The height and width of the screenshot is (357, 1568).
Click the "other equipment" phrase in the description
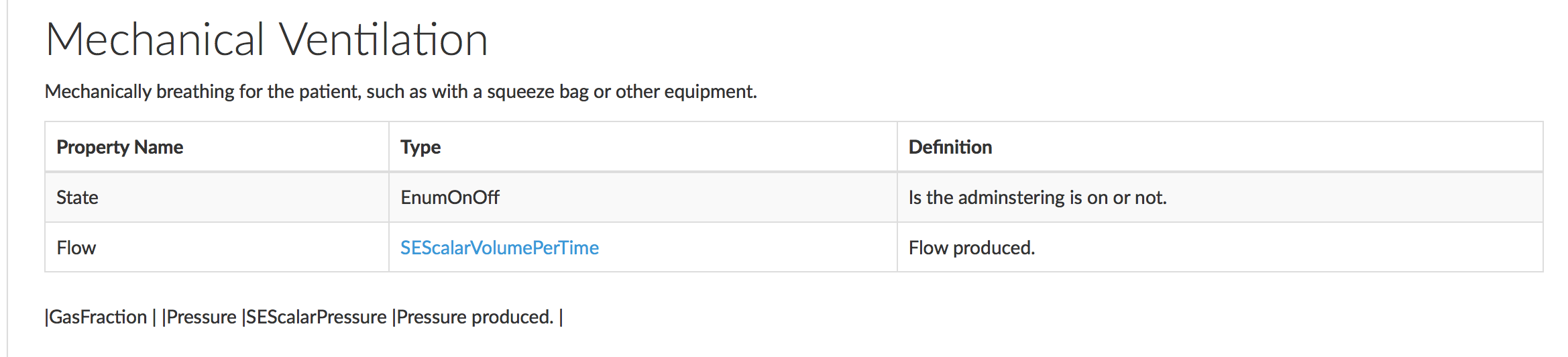click(x=686, y=91)
